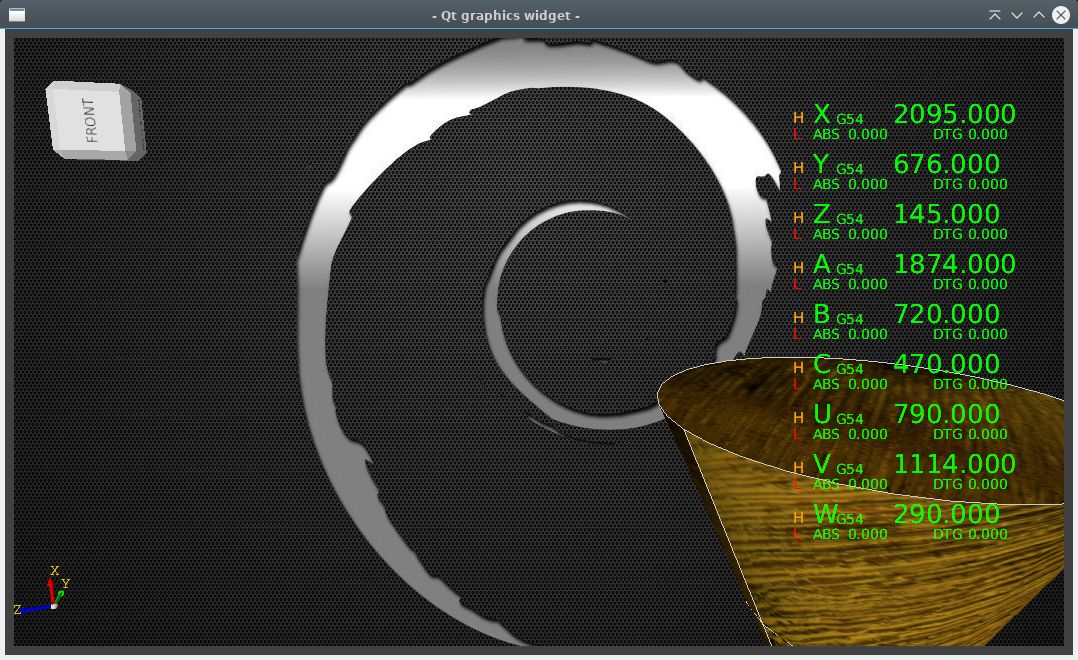Click DTG 0.000 under the Y value

(x=970, y=184)
